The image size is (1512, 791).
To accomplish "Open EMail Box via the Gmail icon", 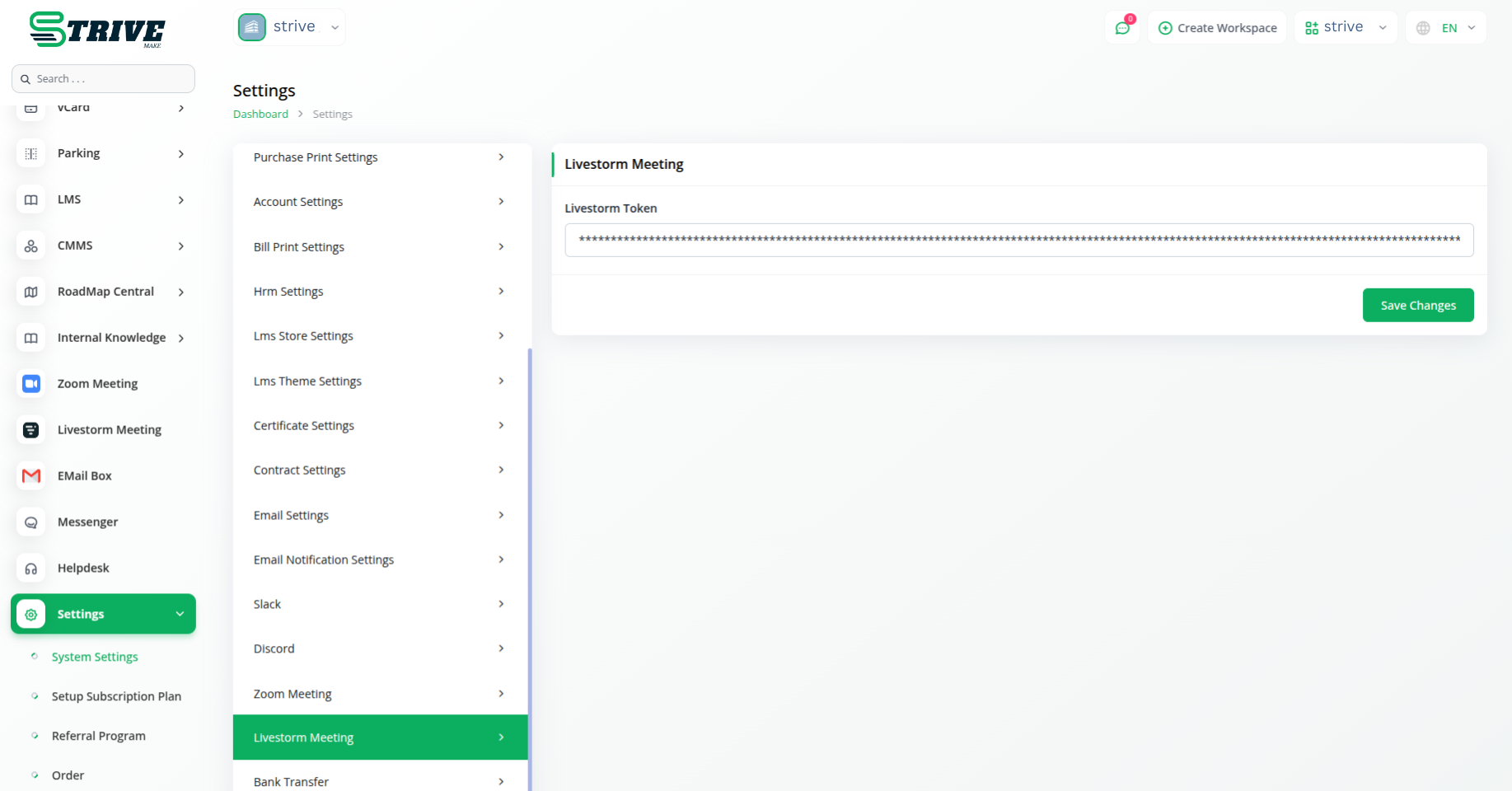I will [x=31, y=476].
